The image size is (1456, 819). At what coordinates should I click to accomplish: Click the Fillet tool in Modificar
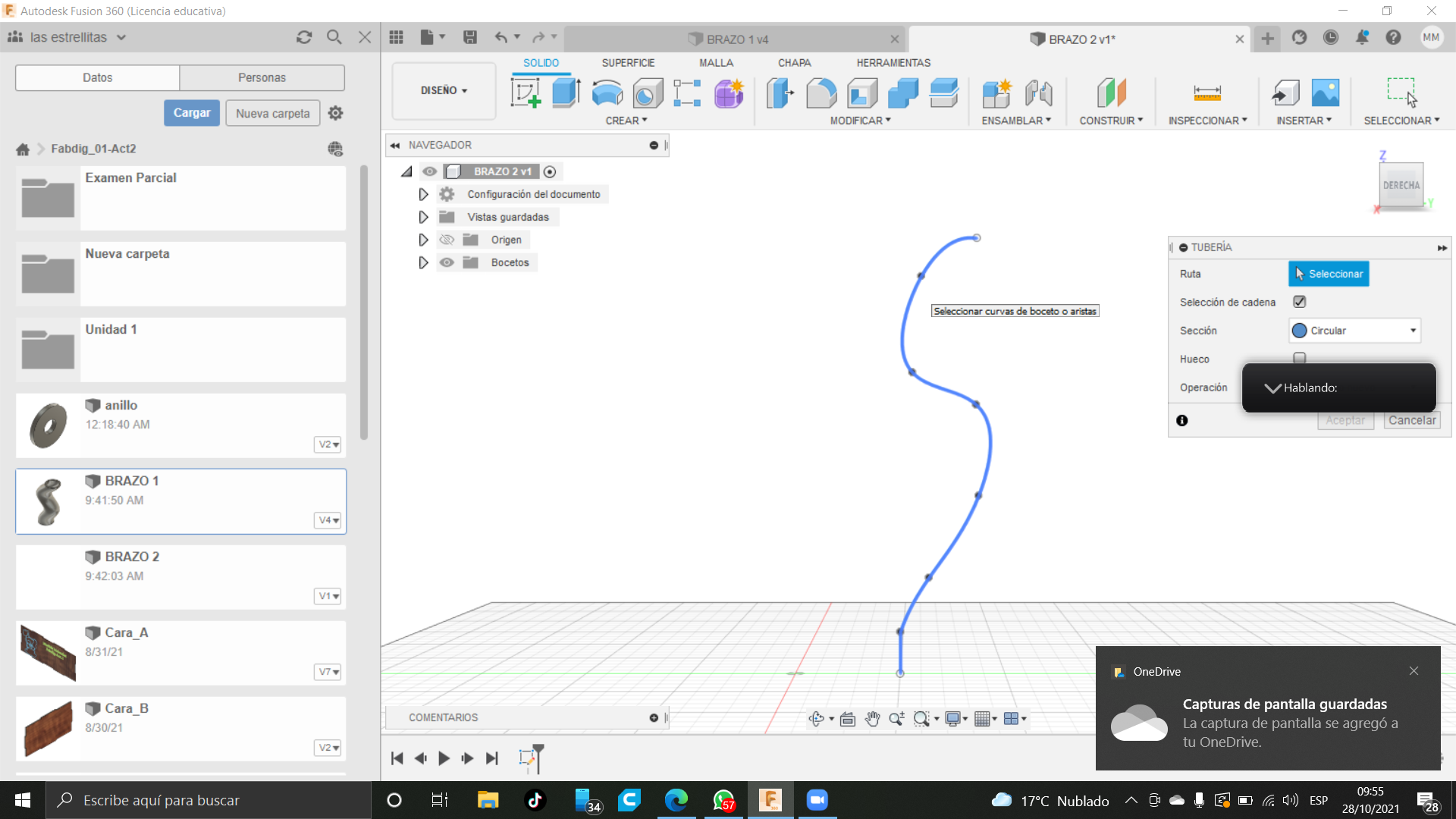(821, 93)
